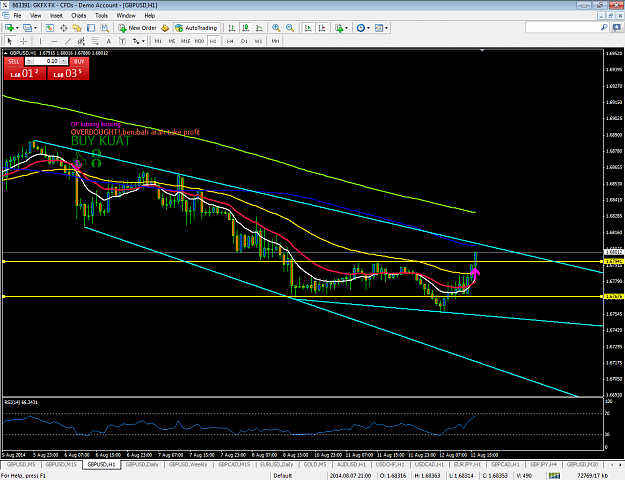Open the View menu
The height and width of the screenshot is (480, 625).
35,16
